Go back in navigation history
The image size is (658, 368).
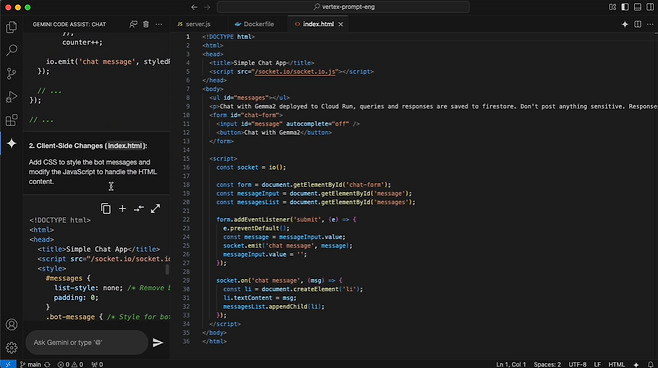click(194, 7)
